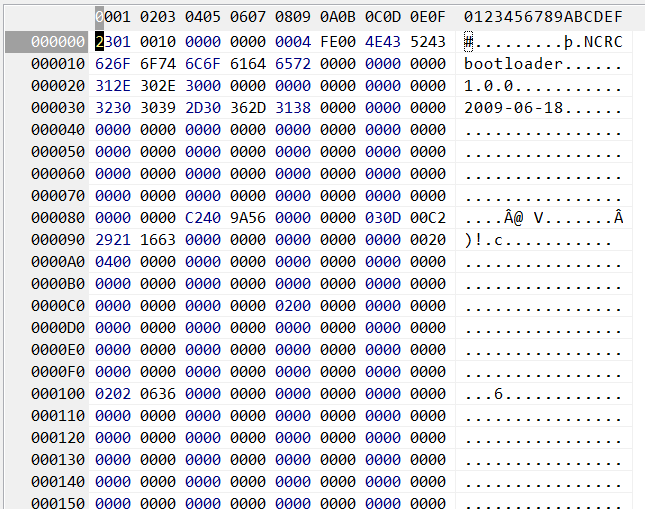Click hex word FE00 in first row

338,42
